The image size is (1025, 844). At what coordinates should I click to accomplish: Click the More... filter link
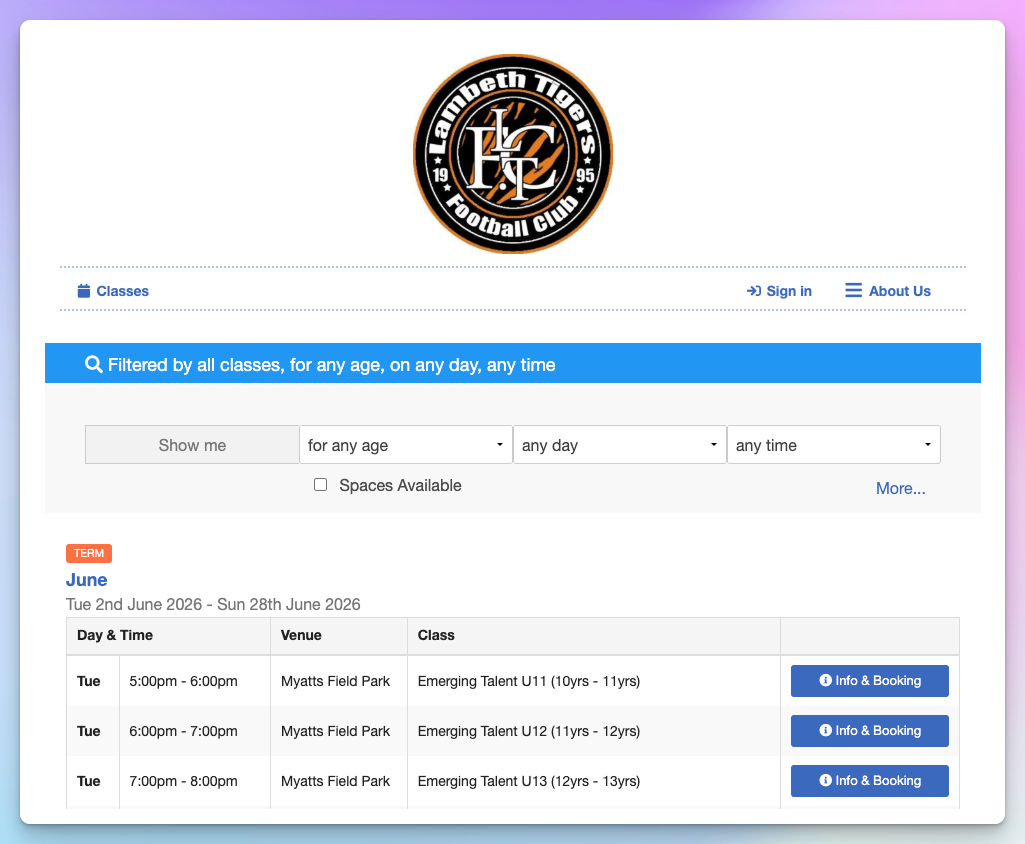point(900,488)
